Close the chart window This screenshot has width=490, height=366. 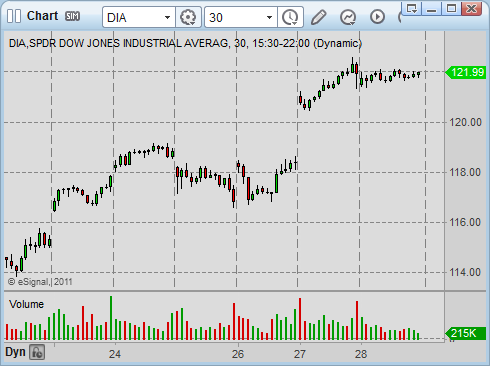[471, 8]
